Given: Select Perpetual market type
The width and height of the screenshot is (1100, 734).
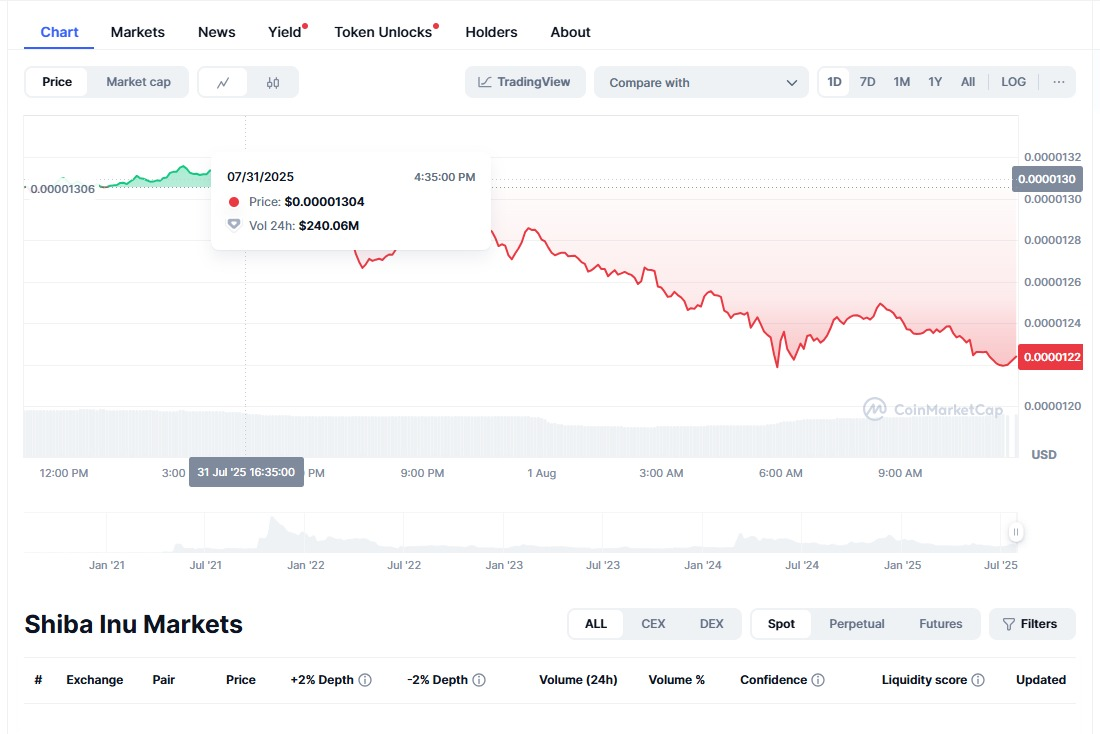Looking at the screenshot, I should tap(857, 624).
